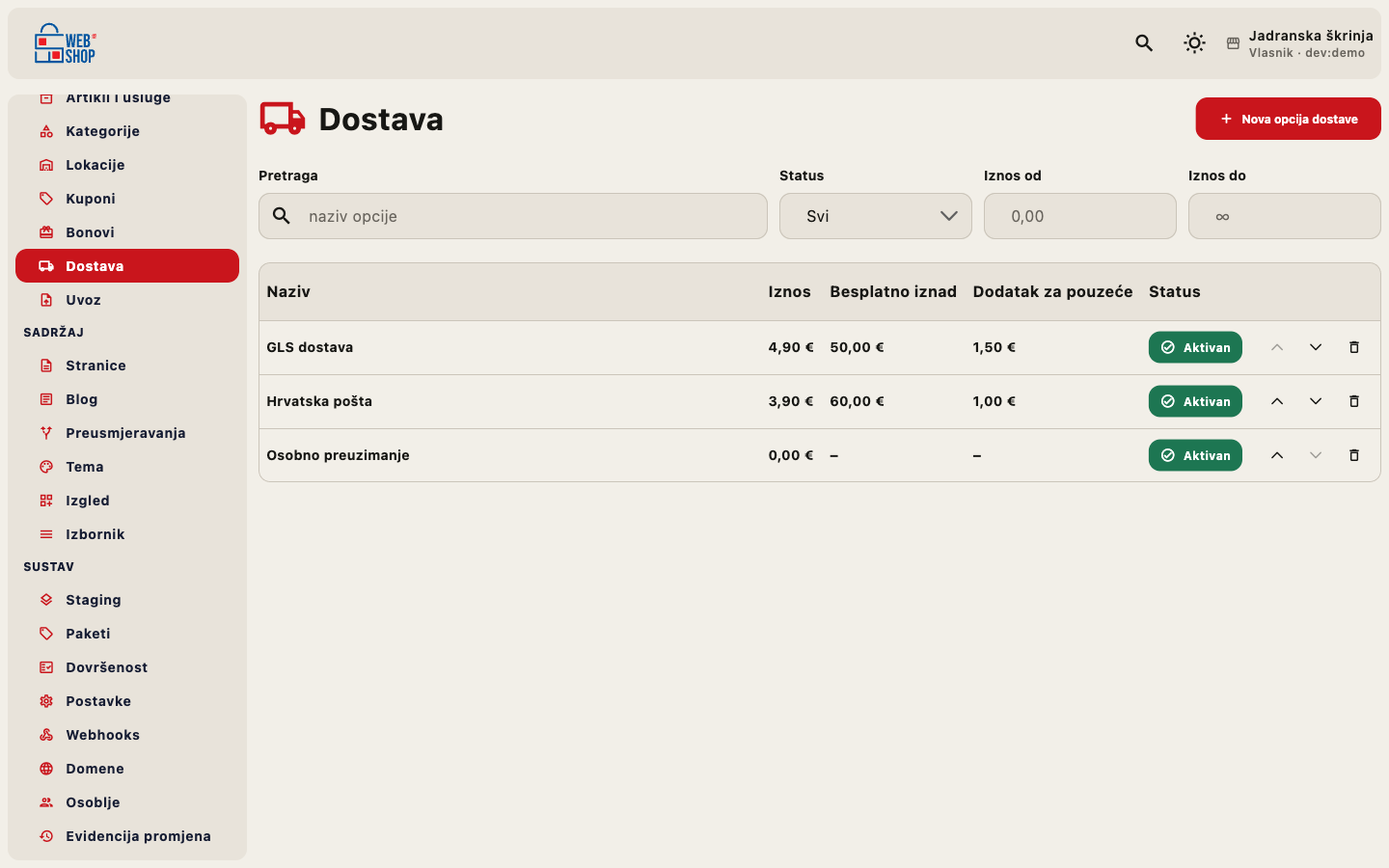The height and width of the screenshot is (868, 1389).
Task: Delete the Osobno preuzimanje option
Action: (1354, 455)
